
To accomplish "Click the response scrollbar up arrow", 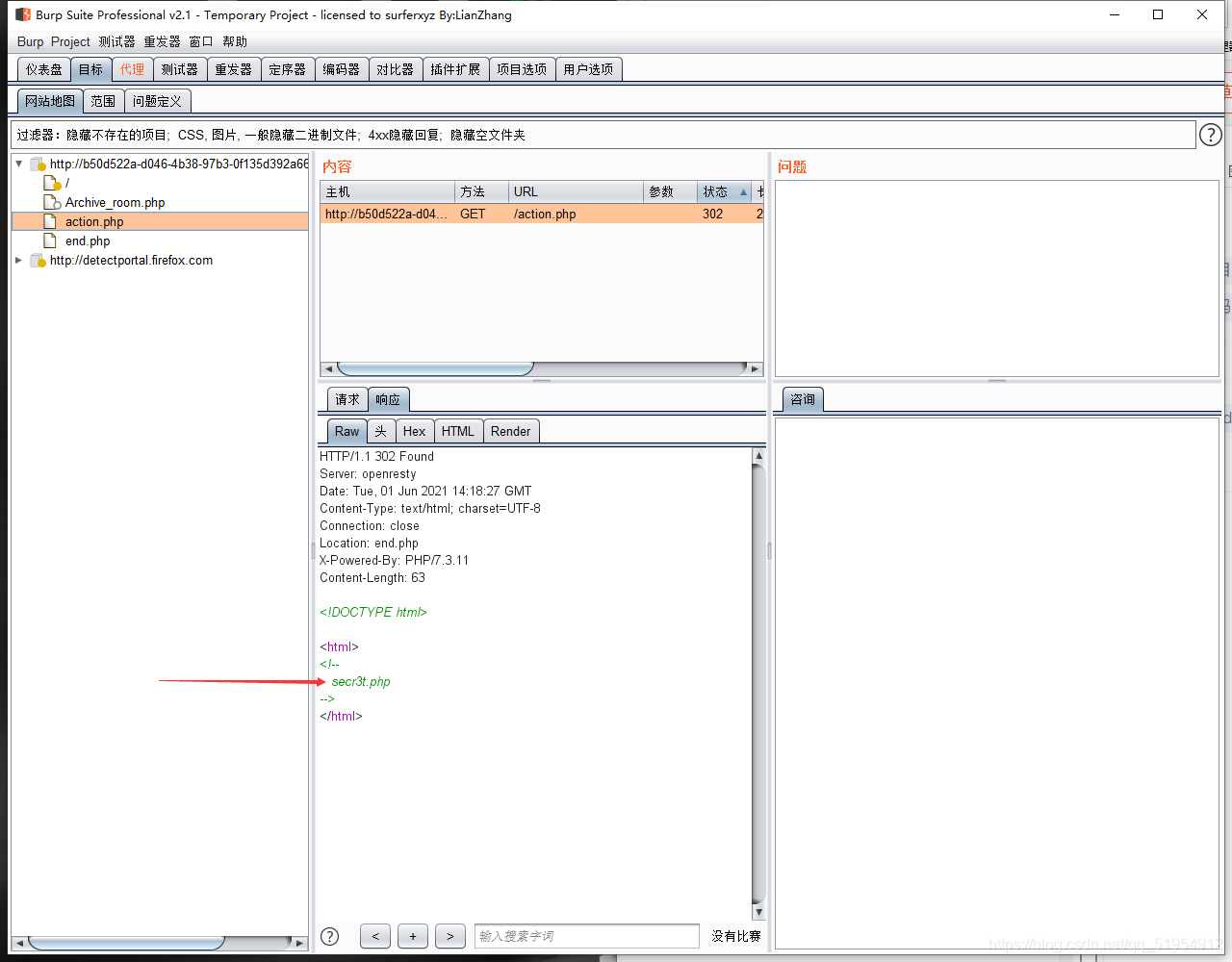I will (758, 455).
